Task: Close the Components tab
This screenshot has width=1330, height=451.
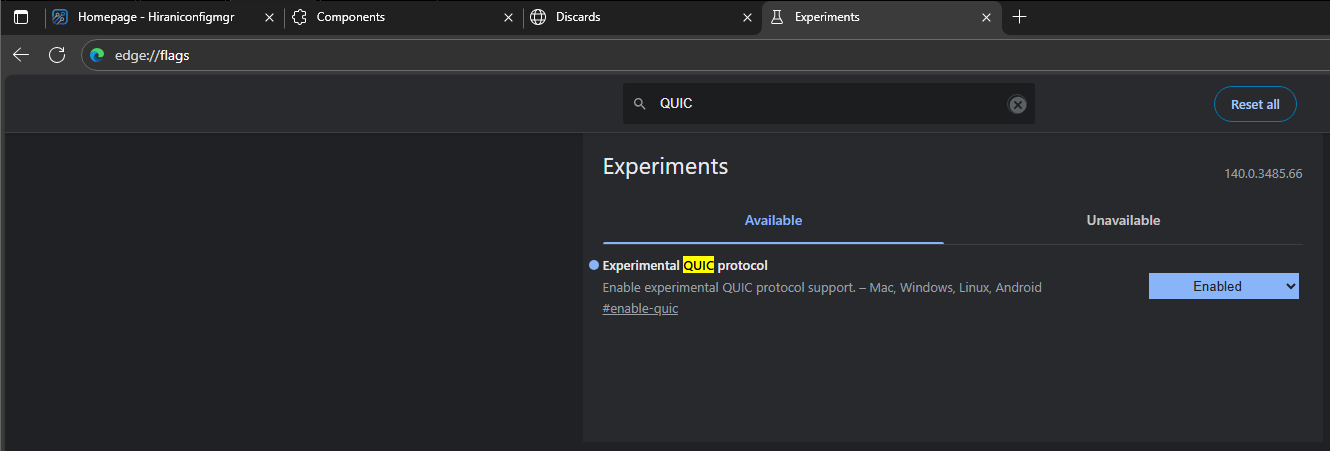Action: (508, 17)
